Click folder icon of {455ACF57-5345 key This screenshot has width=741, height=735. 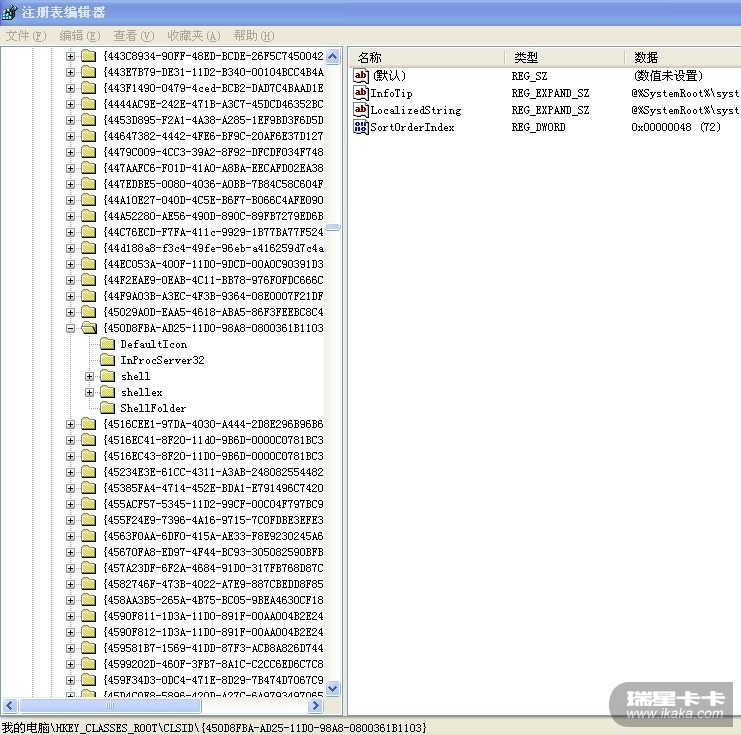click(88, 504)
